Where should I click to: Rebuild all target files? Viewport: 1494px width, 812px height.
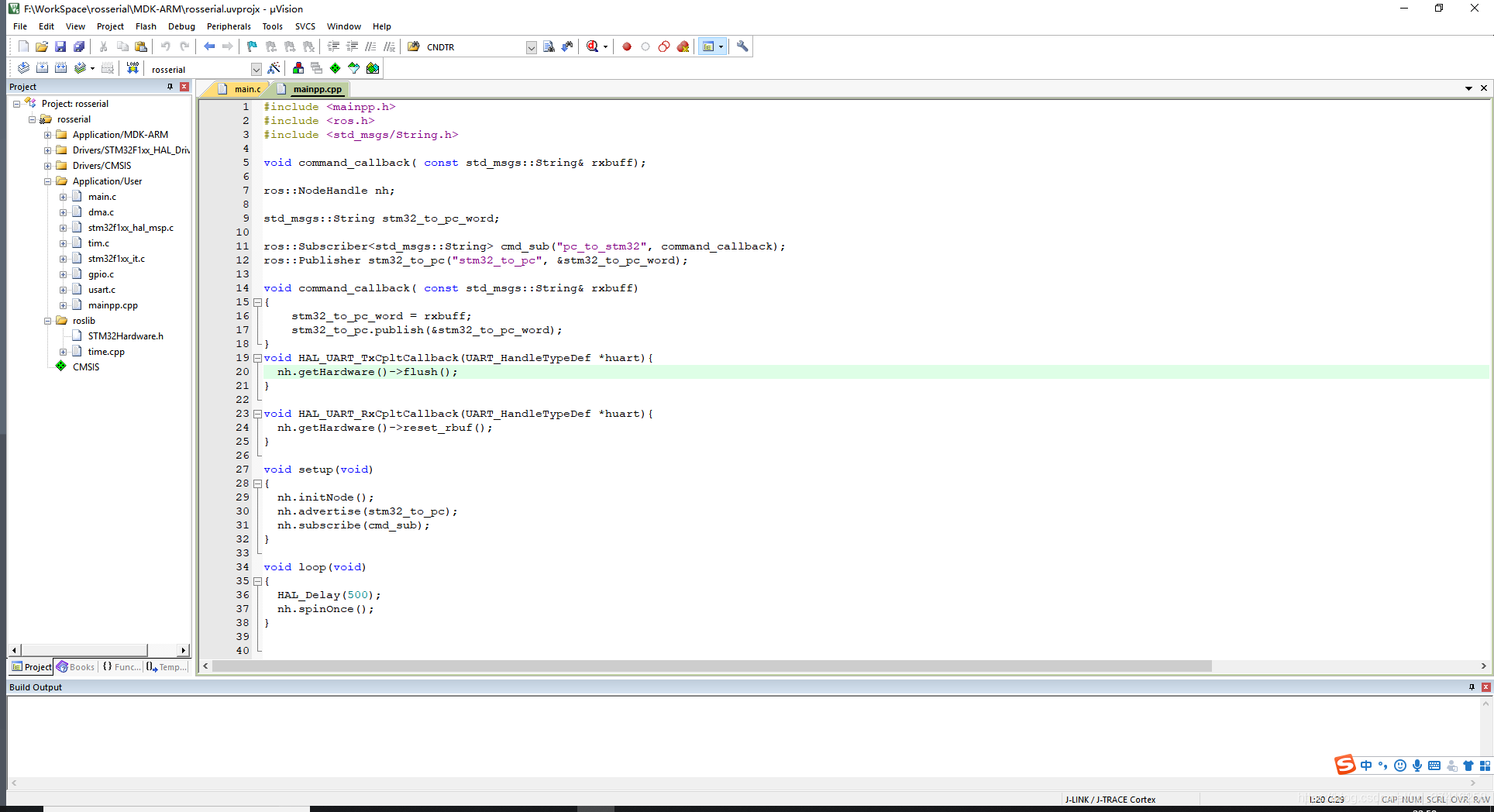(60, 68)
